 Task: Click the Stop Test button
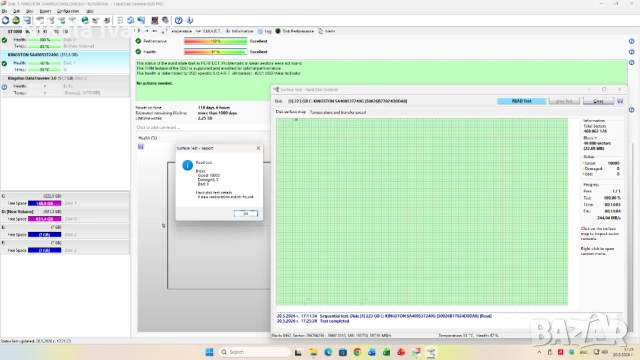[x=564, y=101]
